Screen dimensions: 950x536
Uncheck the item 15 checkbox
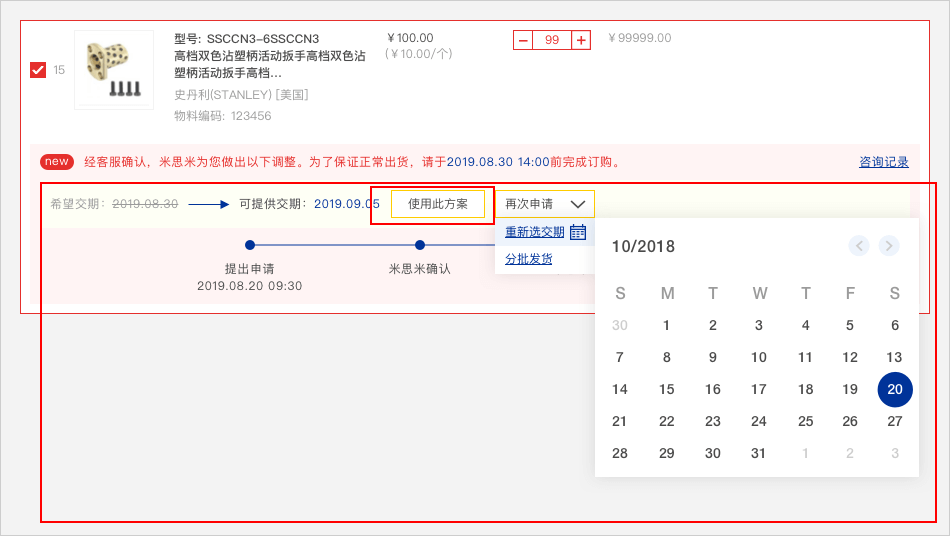click(38, 70)
